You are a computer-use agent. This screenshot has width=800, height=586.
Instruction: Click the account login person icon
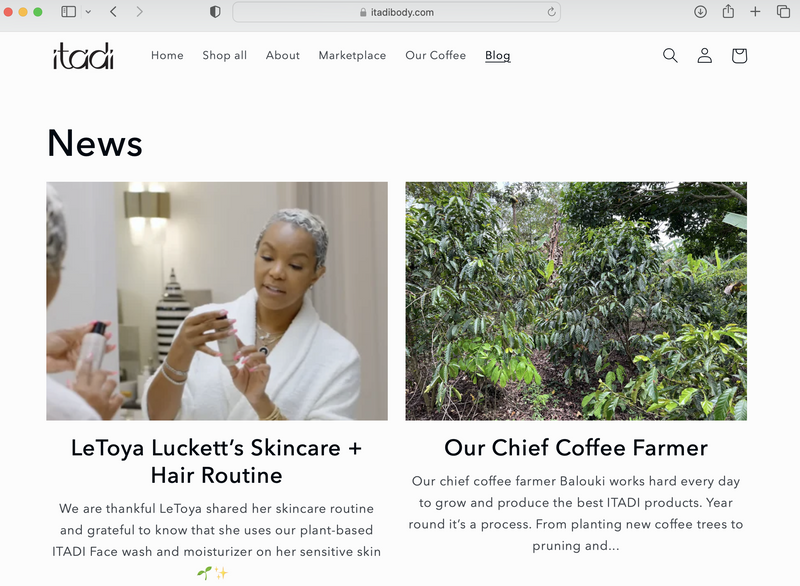tap(705, 55)
